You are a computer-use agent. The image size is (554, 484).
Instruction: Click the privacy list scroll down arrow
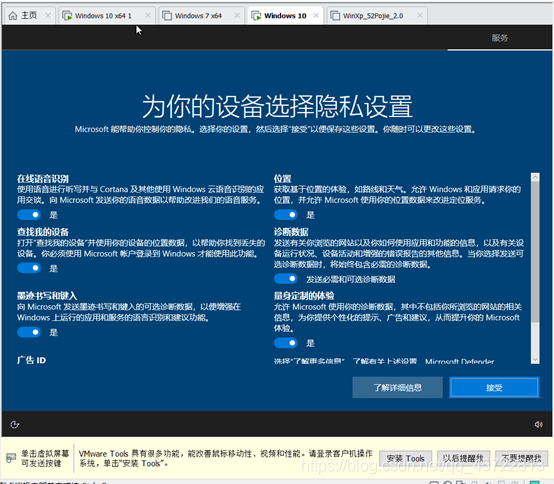coord(535,360)
